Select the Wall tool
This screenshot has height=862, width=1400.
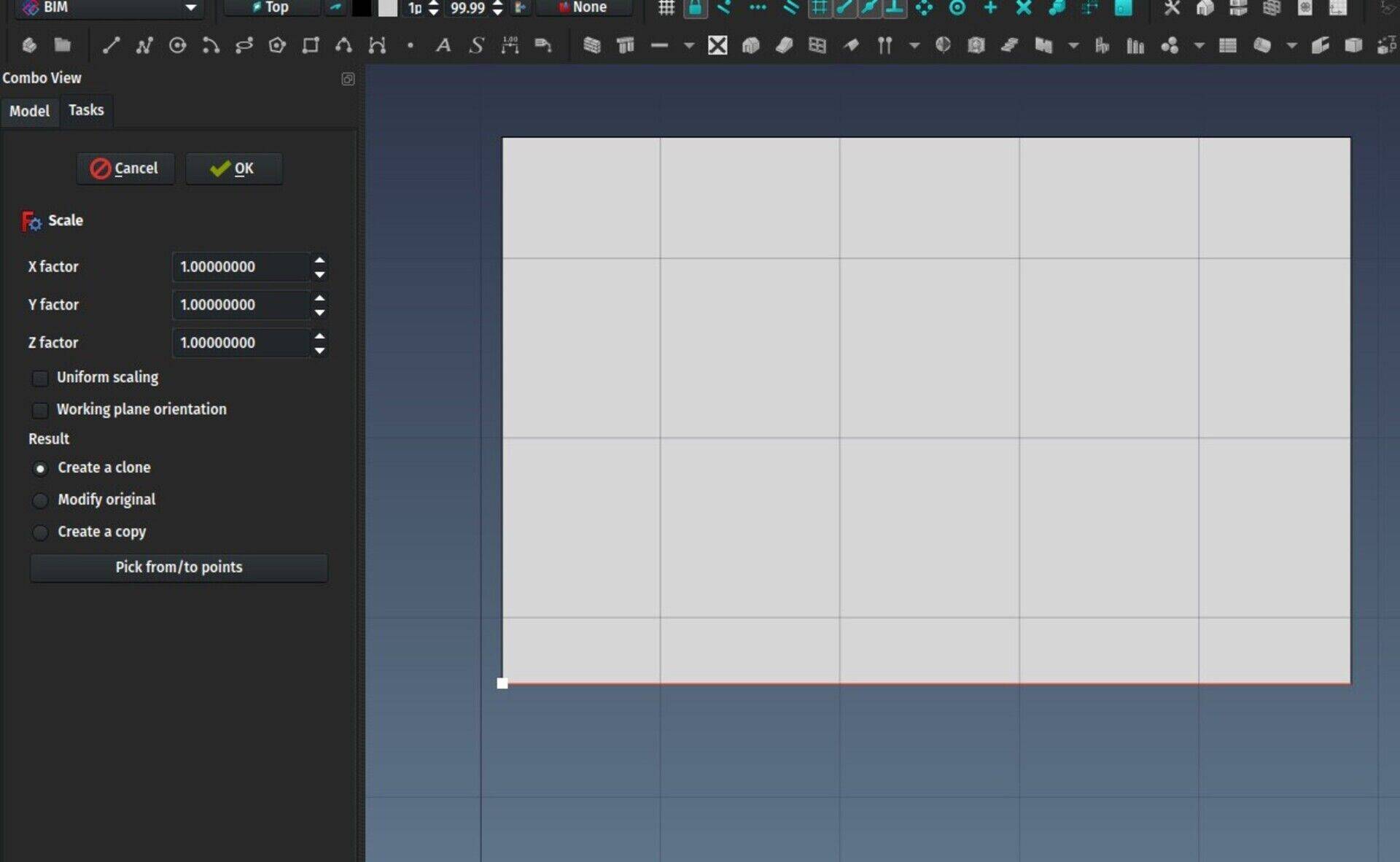pos(592,45)
